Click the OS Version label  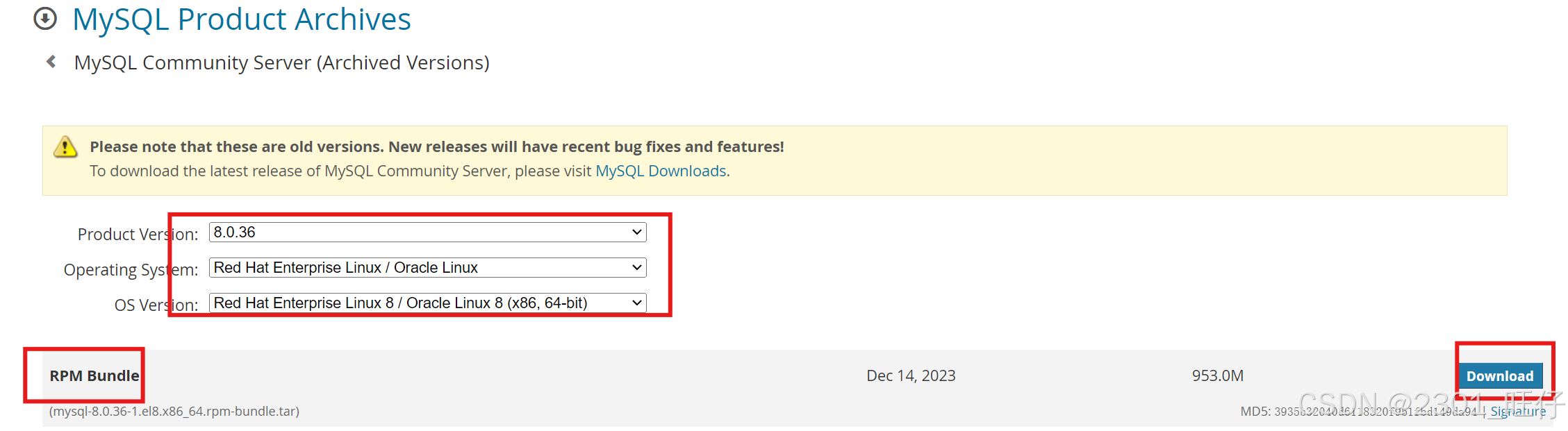coord(156,305)
